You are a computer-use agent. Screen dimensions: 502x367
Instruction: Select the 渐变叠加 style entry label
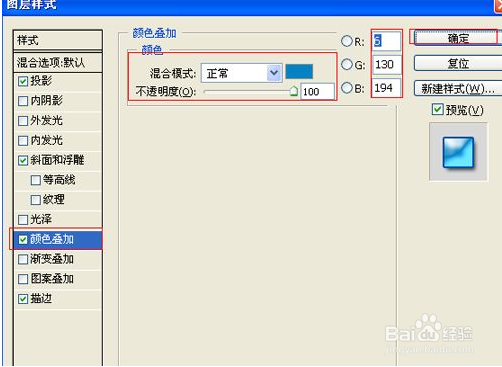click(x=52, y=259)
